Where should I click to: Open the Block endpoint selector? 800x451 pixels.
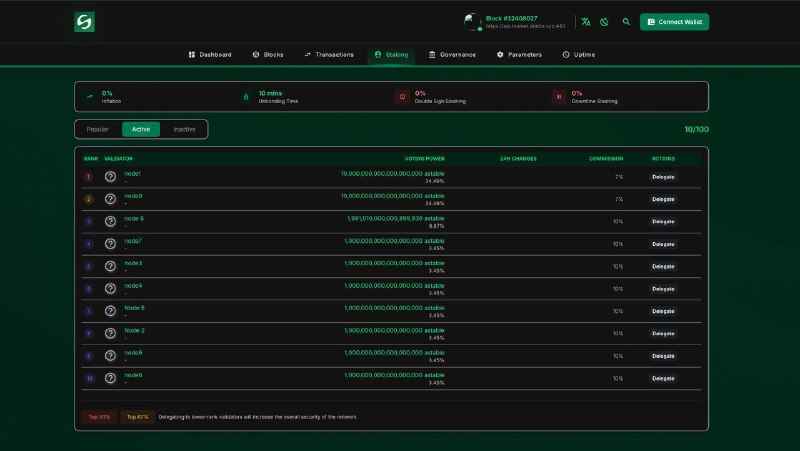(x=515, y=22)
